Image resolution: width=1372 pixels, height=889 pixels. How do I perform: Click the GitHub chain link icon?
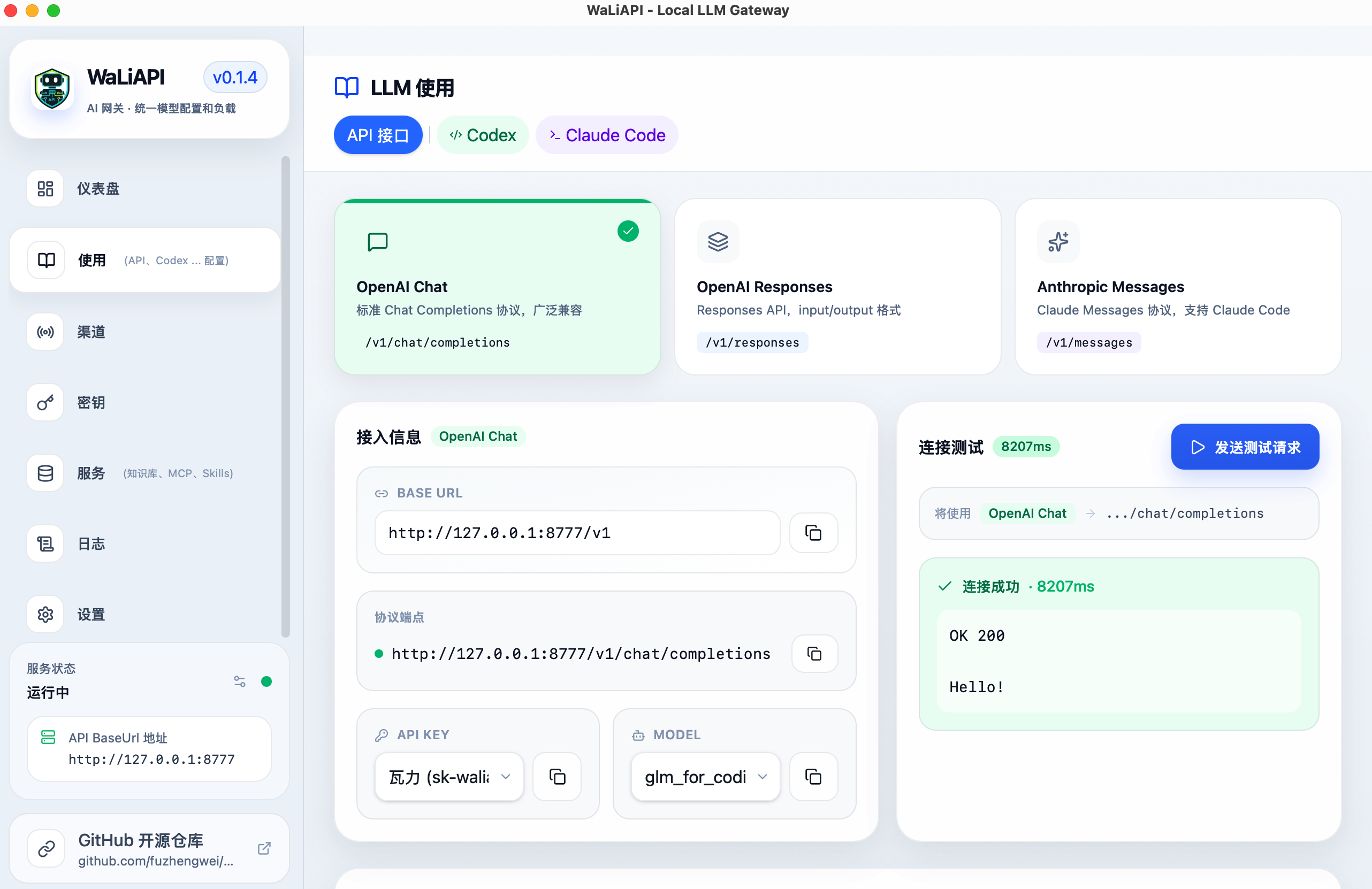[x=47, y=849]
